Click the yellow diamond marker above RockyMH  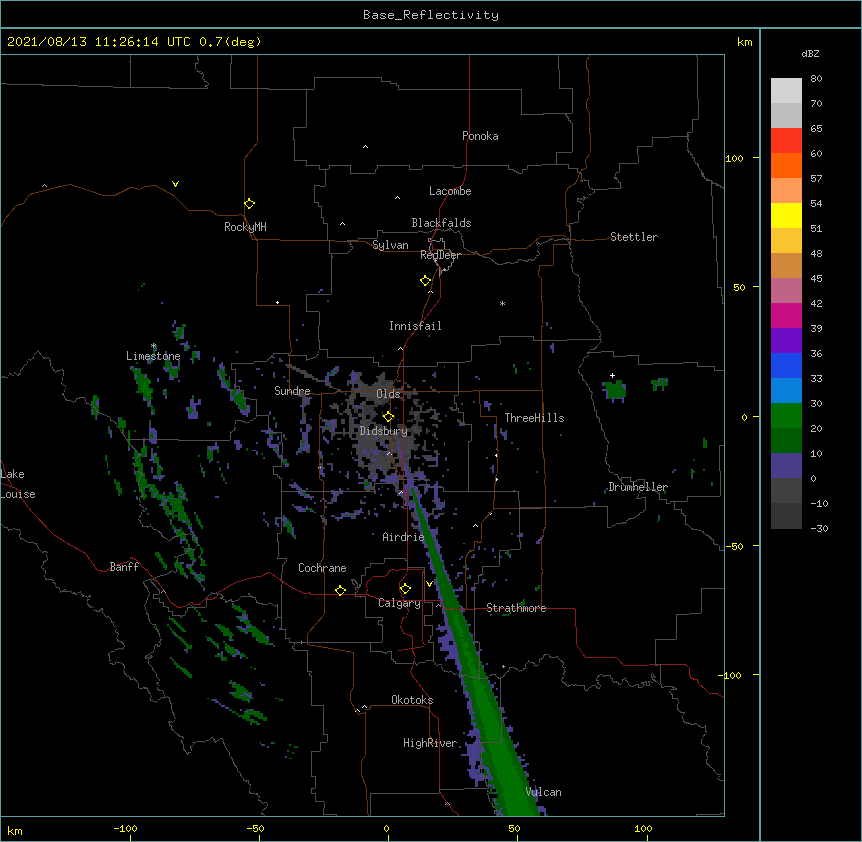(249, 204)
